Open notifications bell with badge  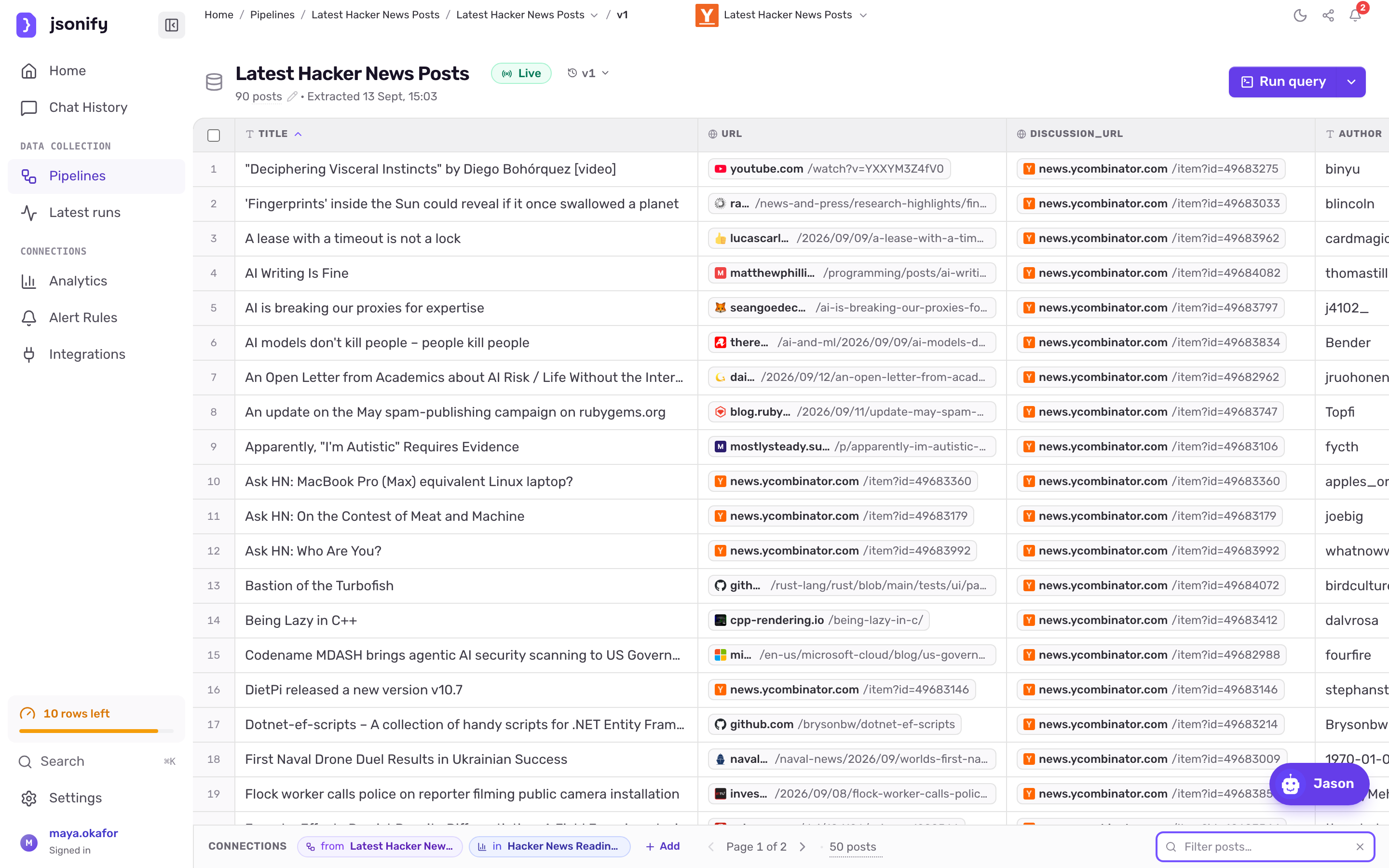click(x=1356, y=14)
